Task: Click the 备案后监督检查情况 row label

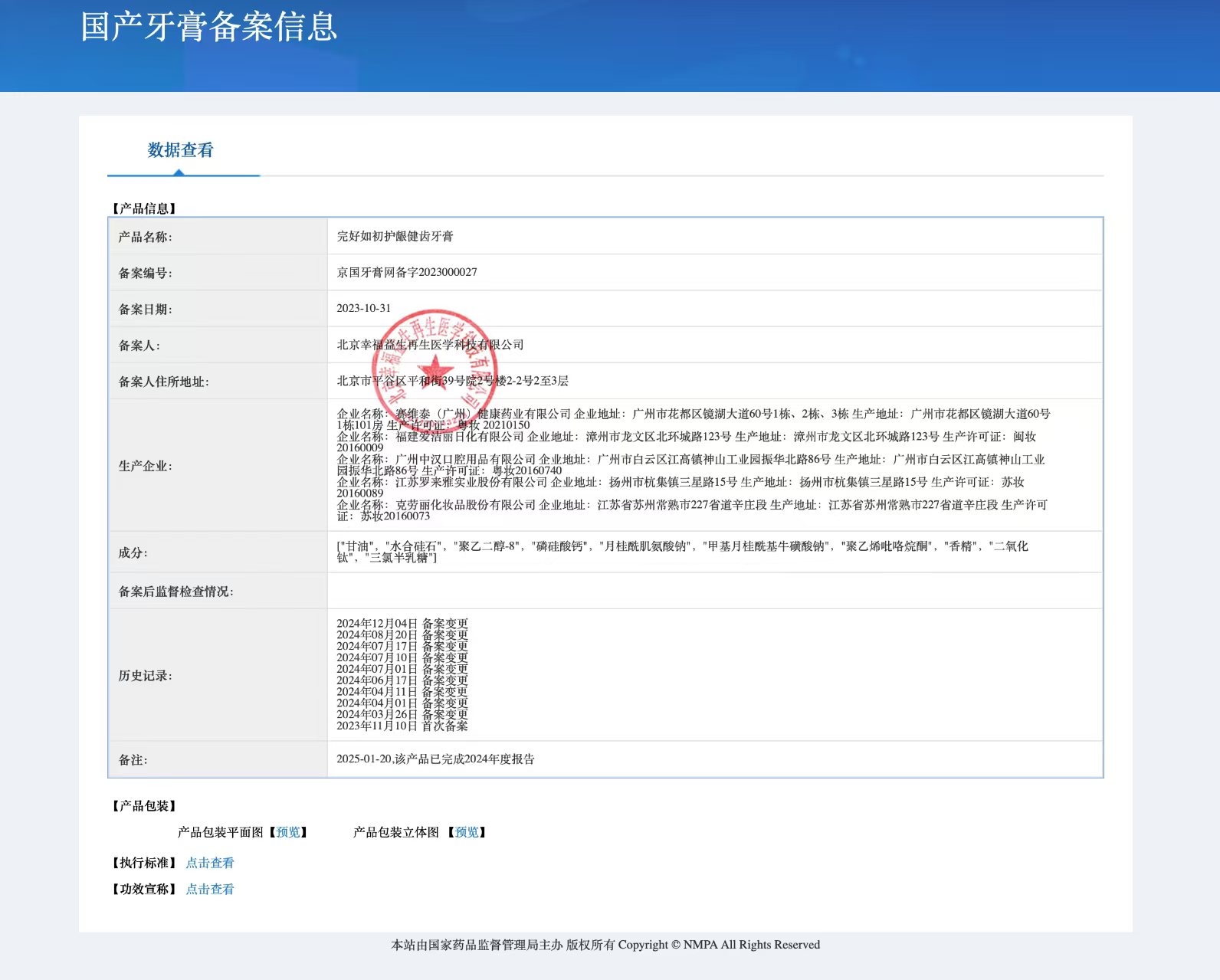Action: 176,592
